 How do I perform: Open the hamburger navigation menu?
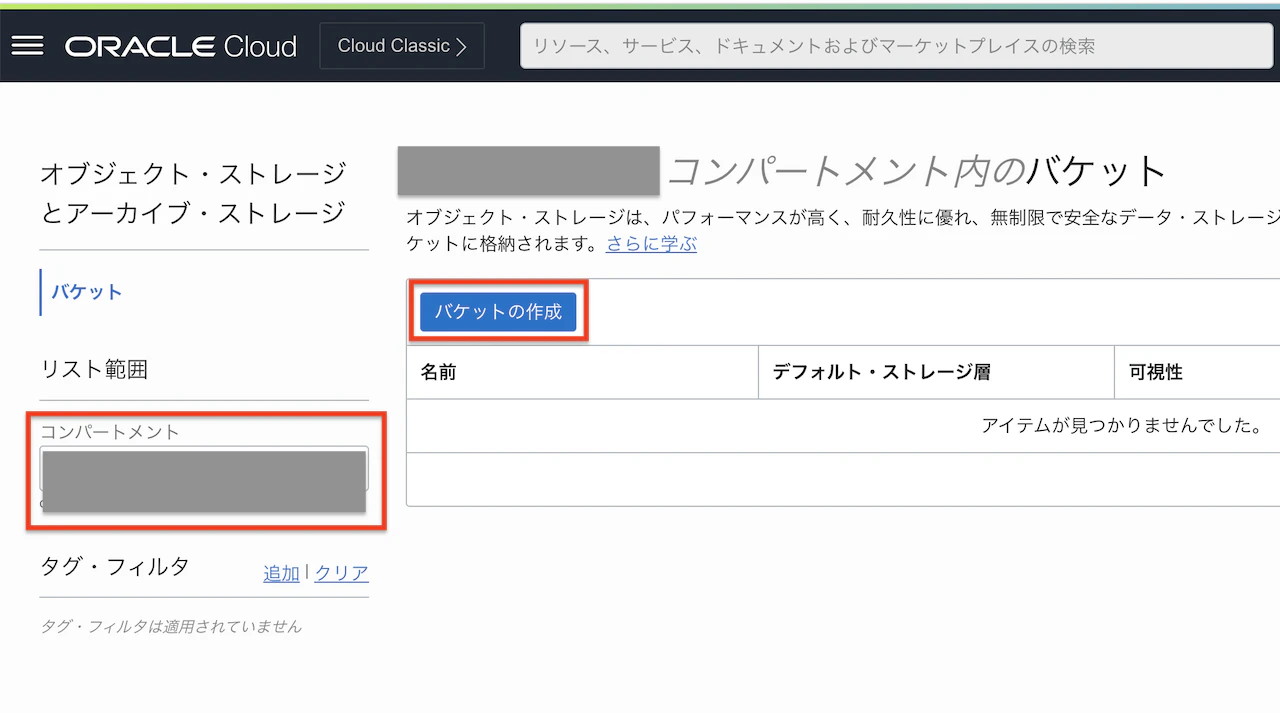pyautogui.click(x=27, y=46)
